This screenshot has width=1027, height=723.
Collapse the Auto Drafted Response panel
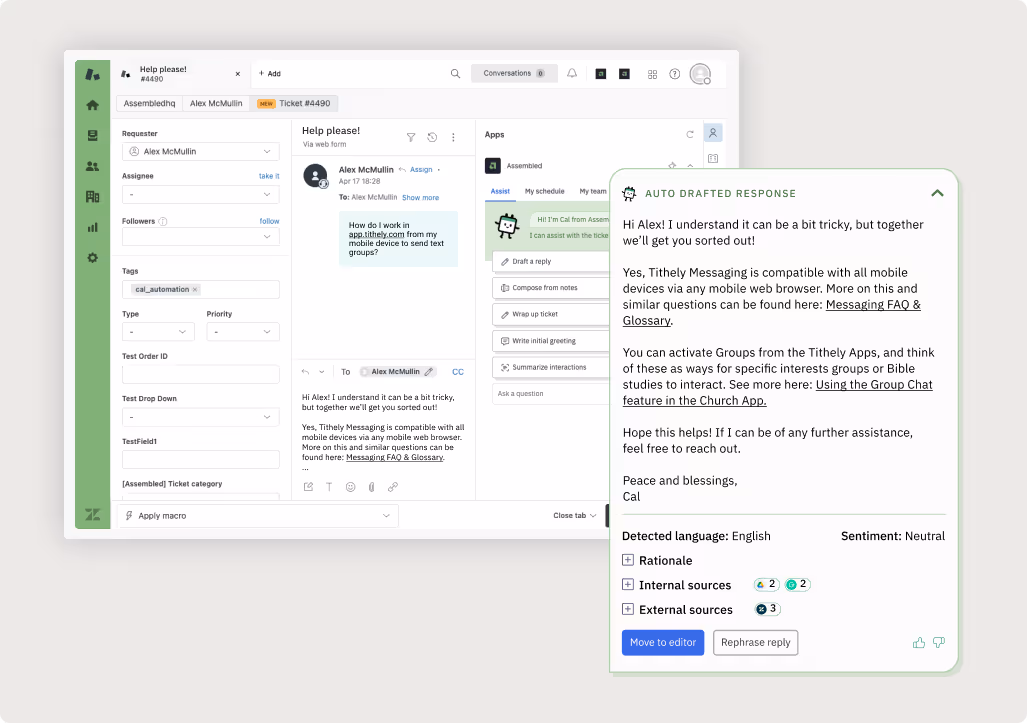937,193
